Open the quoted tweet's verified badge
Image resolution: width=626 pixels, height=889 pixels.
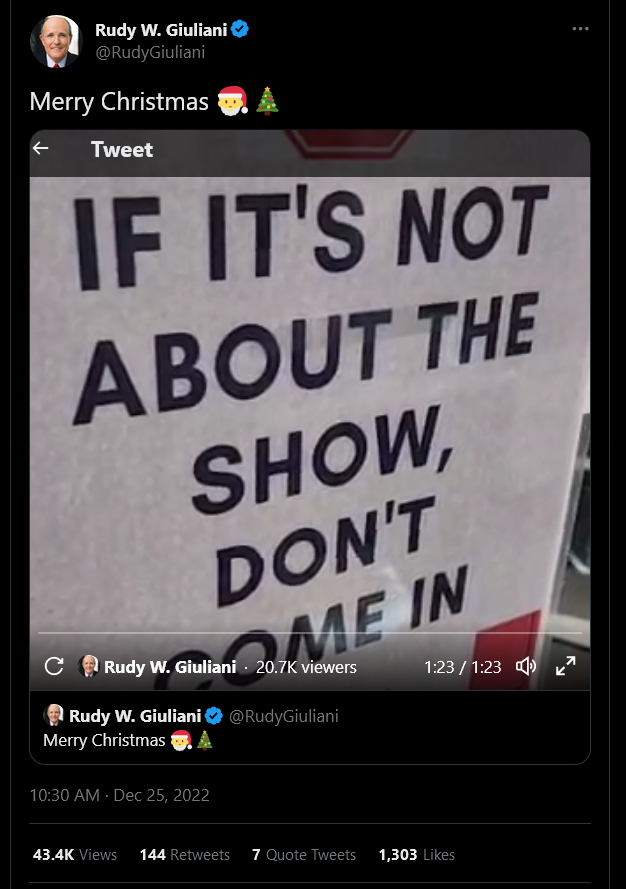point(214,716)
